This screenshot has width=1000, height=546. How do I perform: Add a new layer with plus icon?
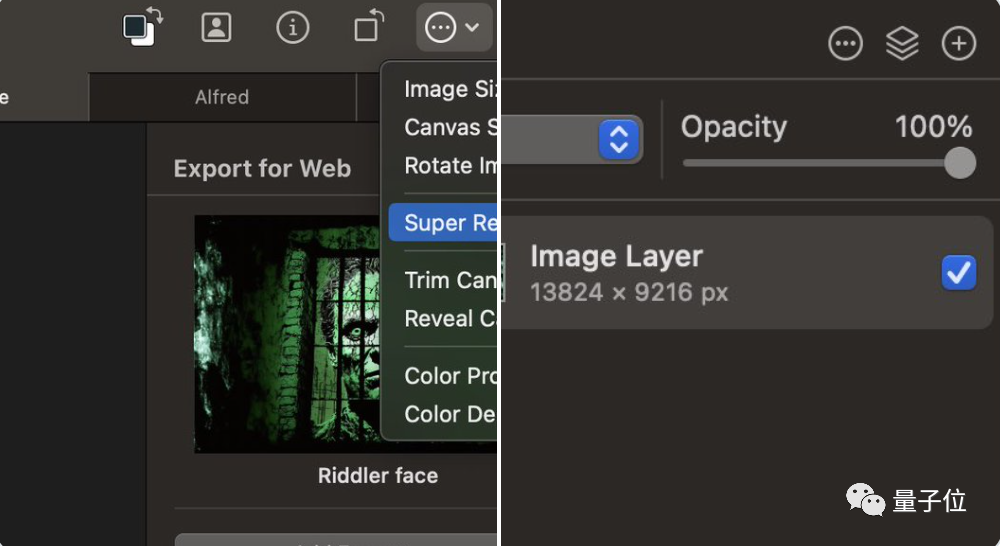click(x=959, y=44)
